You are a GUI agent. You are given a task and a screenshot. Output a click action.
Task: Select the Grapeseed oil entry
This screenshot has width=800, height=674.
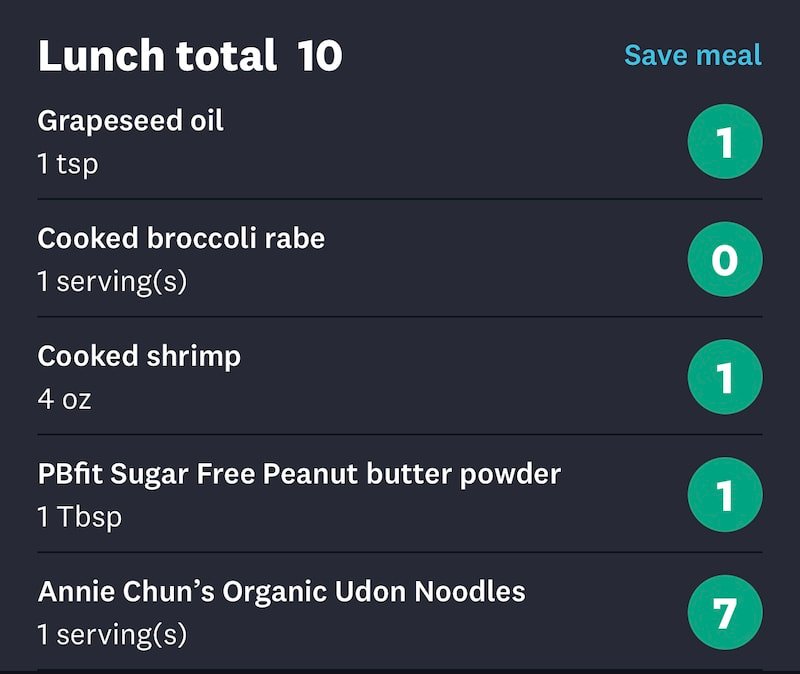point(130,121)
